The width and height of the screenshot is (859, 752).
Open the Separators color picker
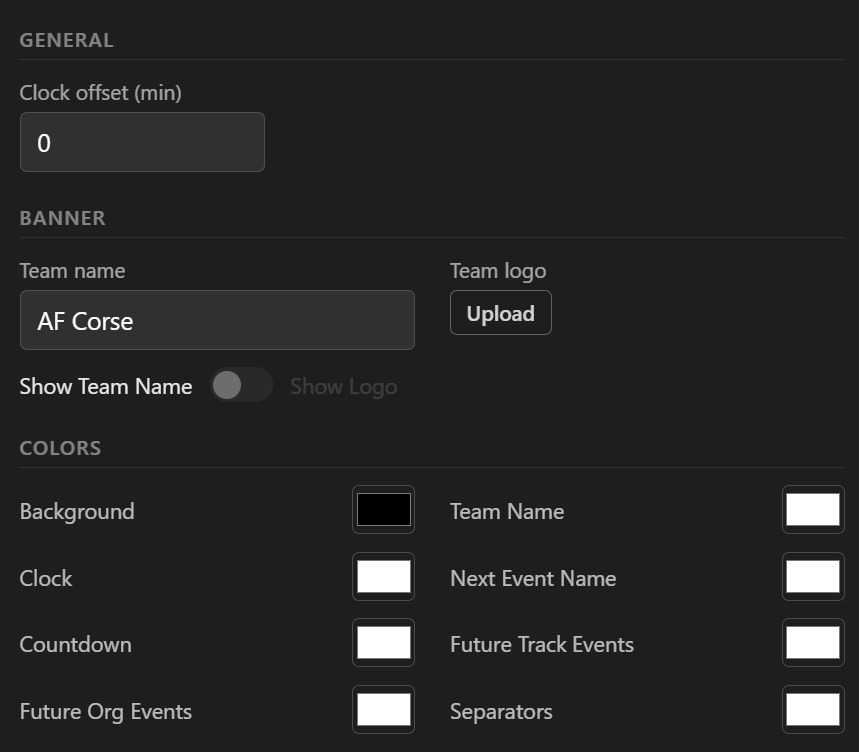tap(812, 709)
